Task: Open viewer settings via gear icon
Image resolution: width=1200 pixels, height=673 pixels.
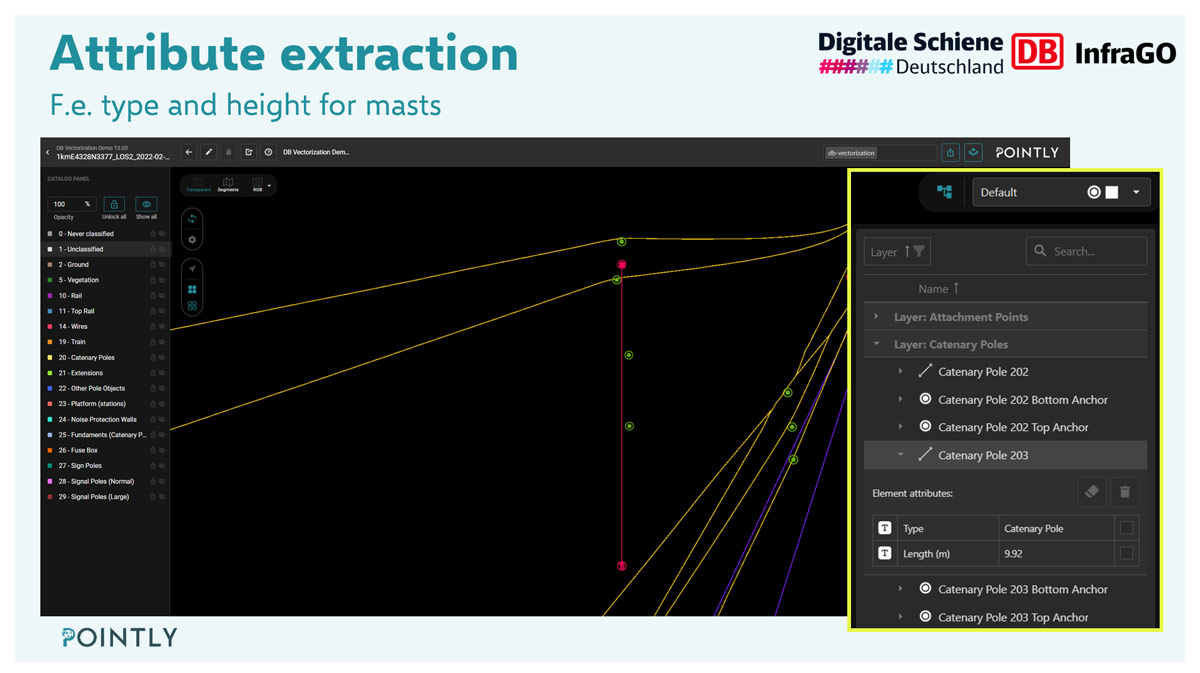Action: pos(192,239)
